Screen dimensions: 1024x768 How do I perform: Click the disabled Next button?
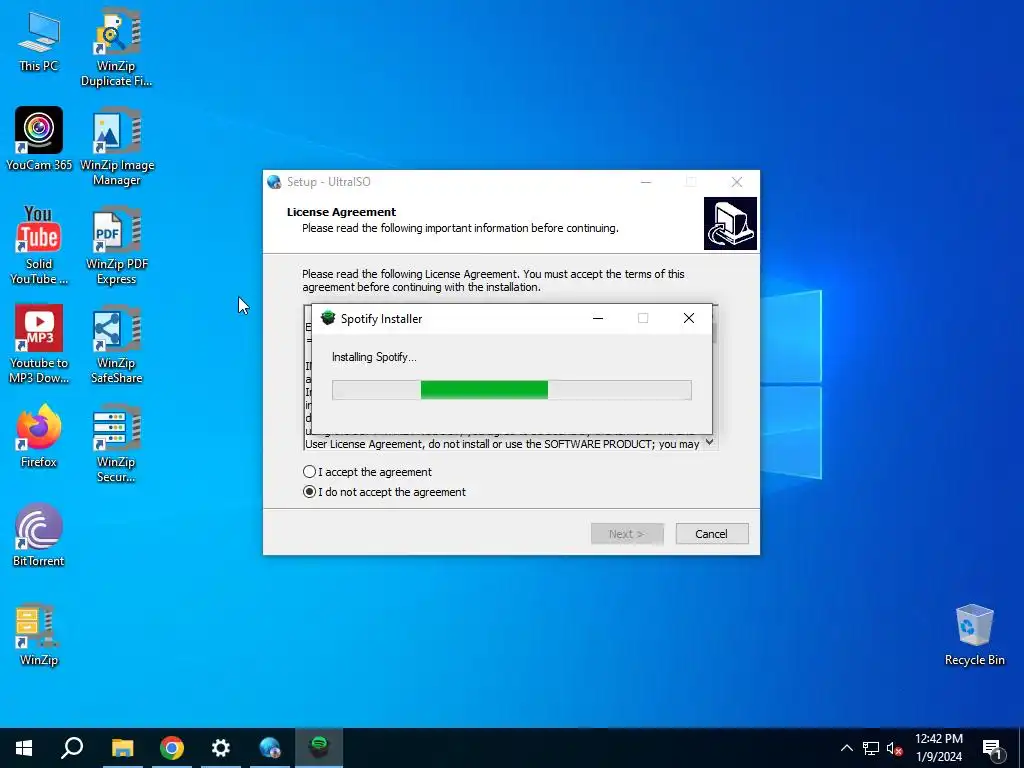[x=627, y=534]
